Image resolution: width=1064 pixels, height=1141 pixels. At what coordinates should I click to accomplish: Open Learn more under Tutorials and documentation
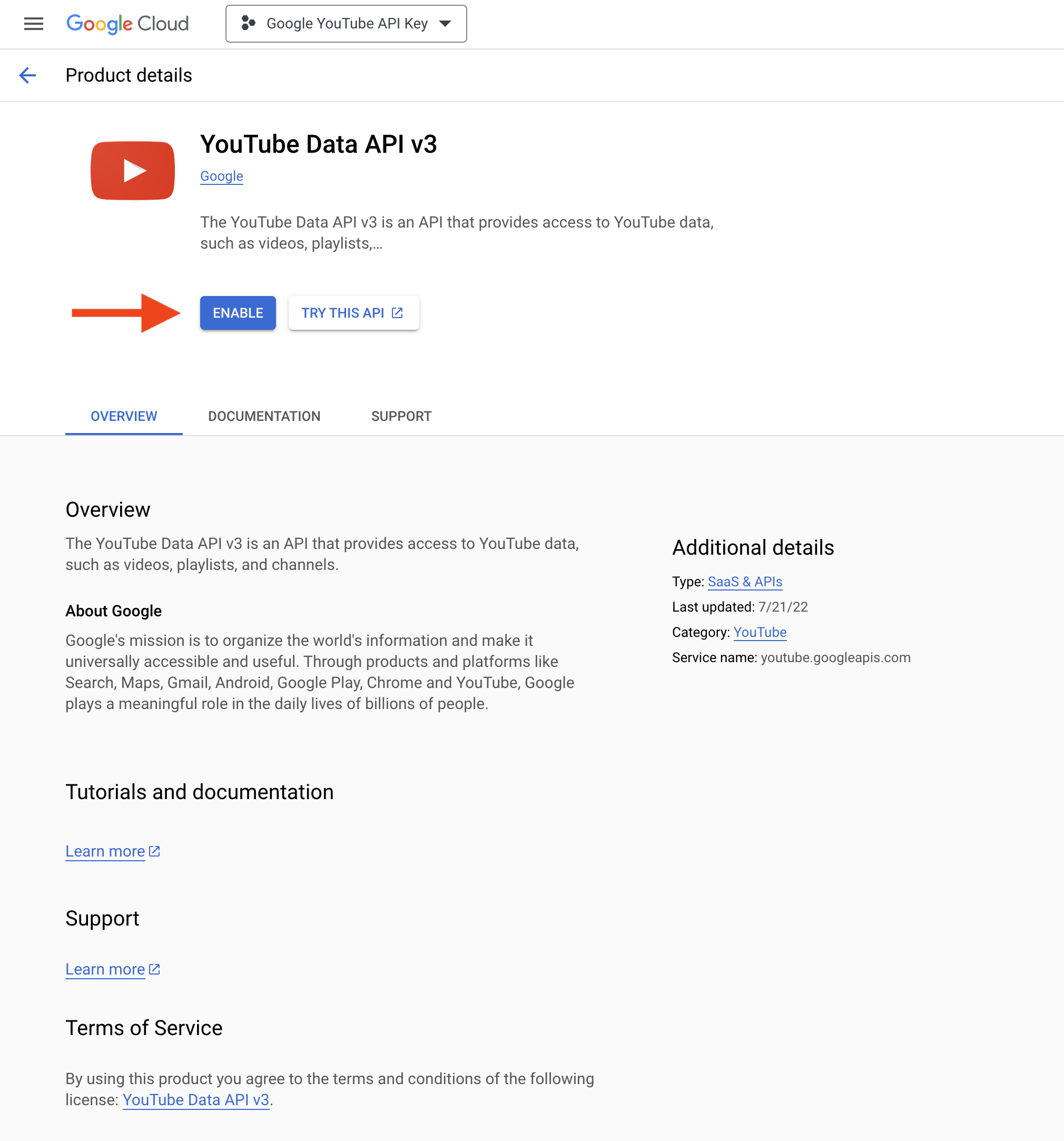click(x=105, y=851)
